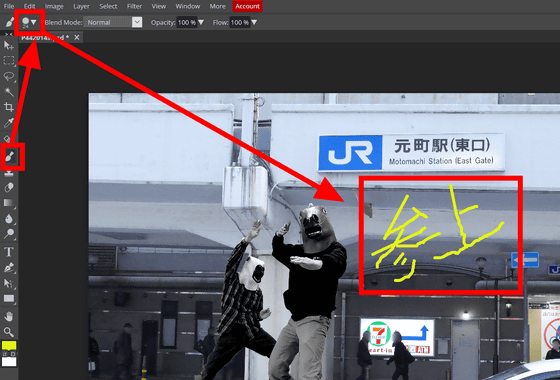Open the Opacity slider arrow
Viewport: 560px width, 380px height.
[x=201, y=22]
